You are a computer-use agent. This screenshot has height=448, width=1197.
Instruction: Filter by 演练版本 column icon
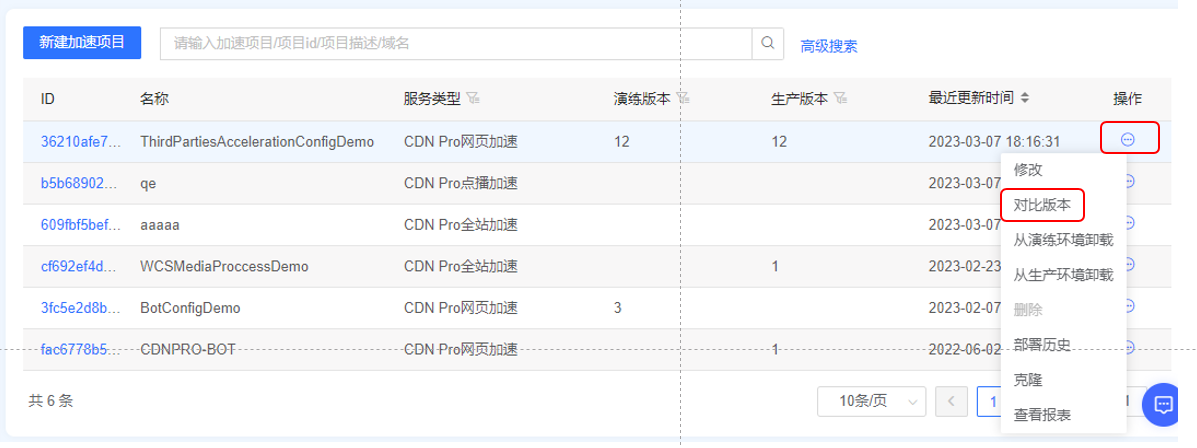click(x=683, y=98)
